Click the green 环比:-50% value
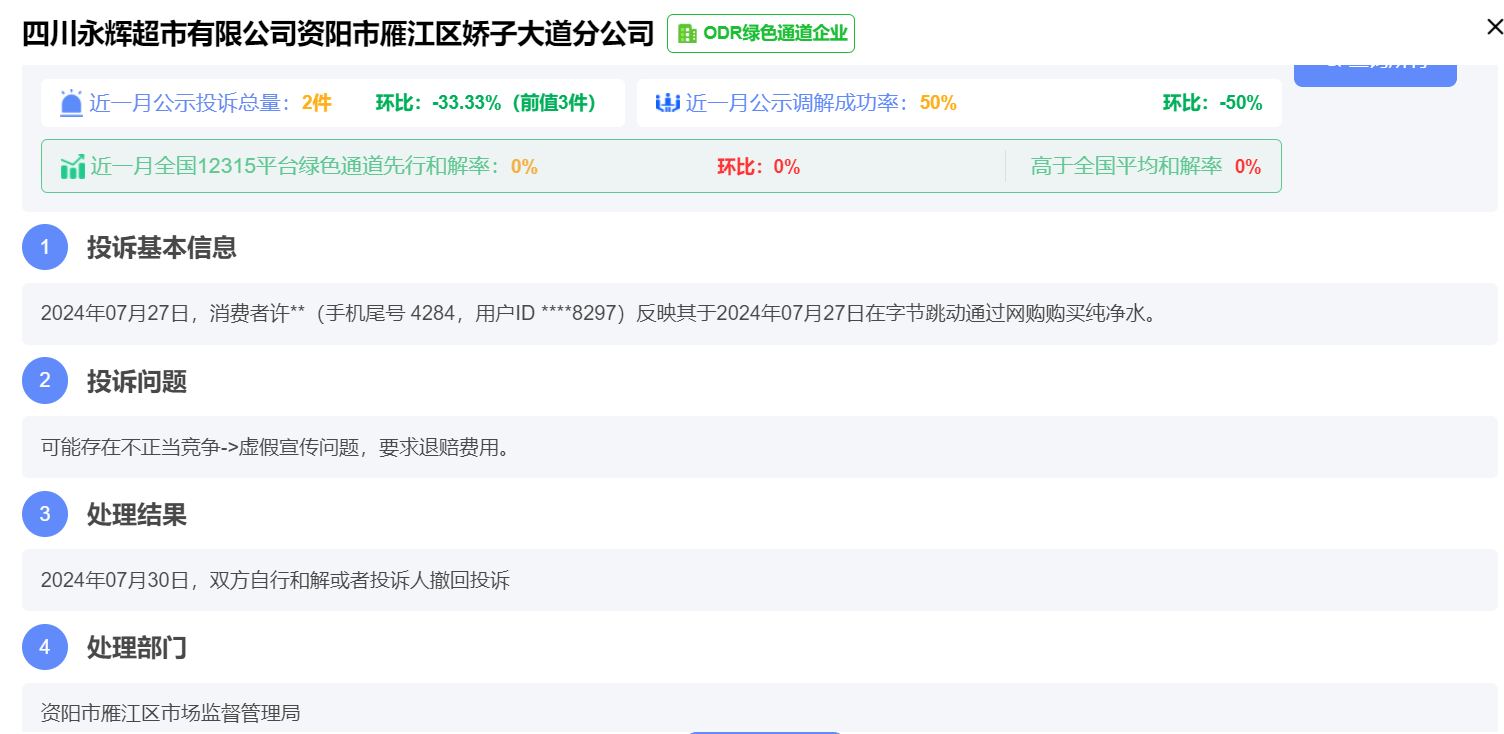Image resolution: width=1504 pixels, height=734 pixels. 1212,103
